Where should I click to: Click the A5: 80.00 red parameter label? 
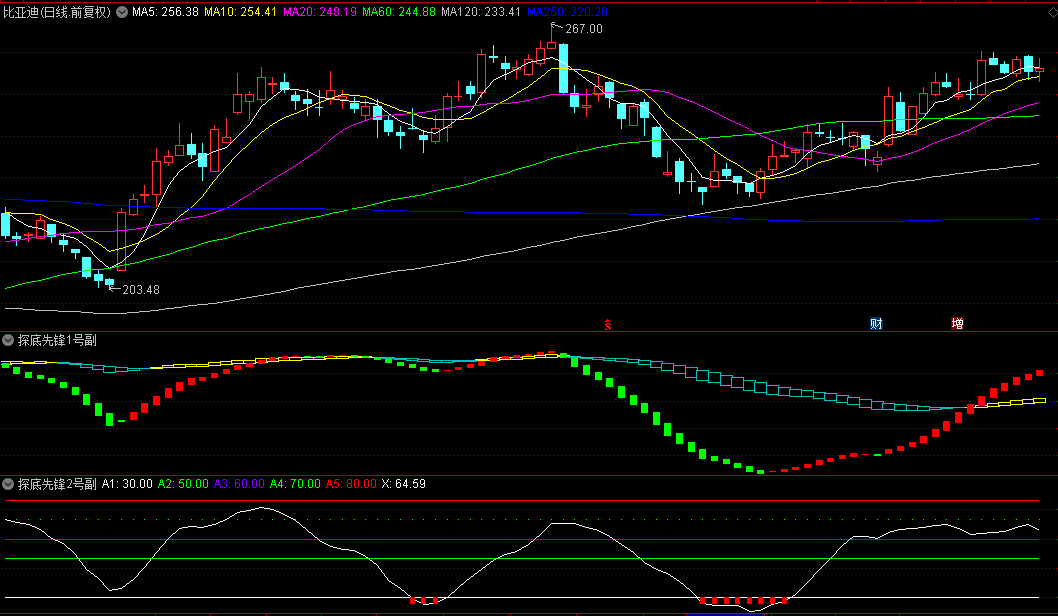coord(352,484)
